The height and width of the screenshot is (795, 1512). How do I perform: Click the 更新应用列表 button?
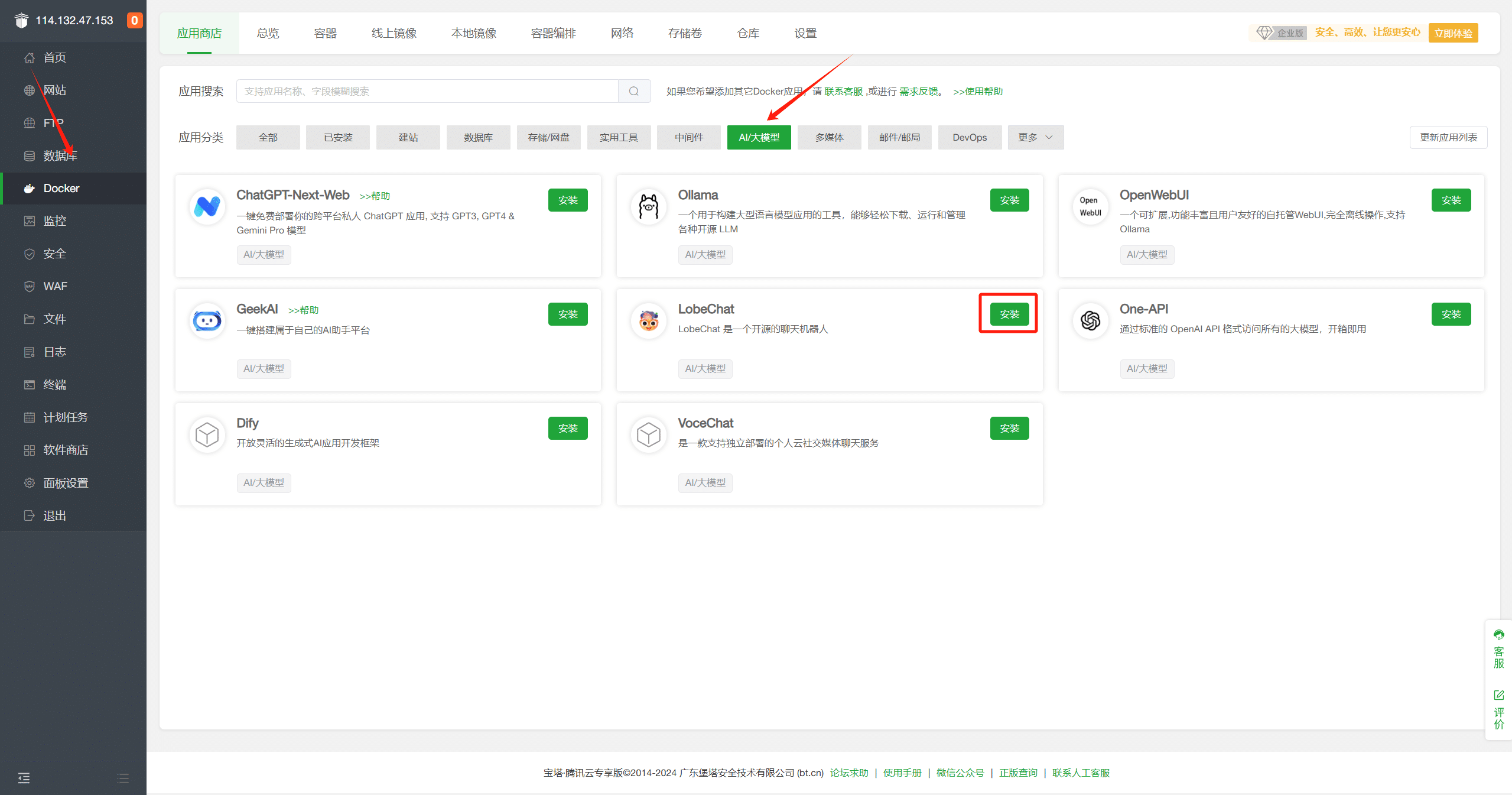point(1448,137)
